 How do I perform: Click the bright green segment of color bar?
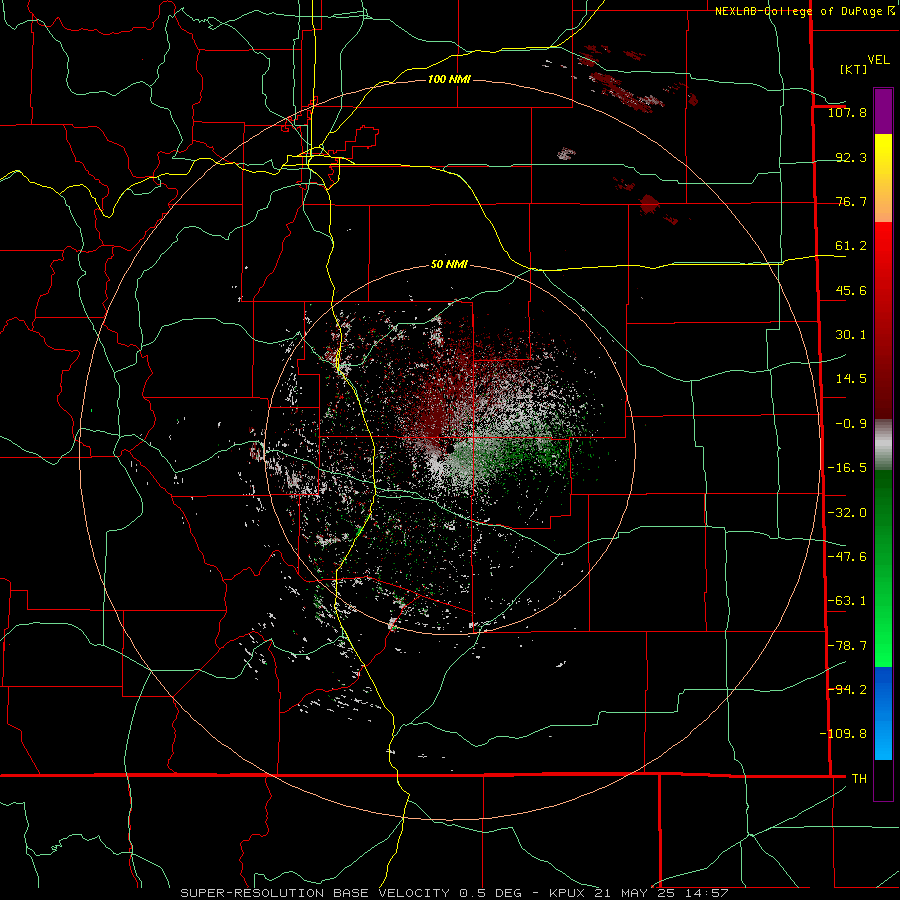(x=883, y=631)
